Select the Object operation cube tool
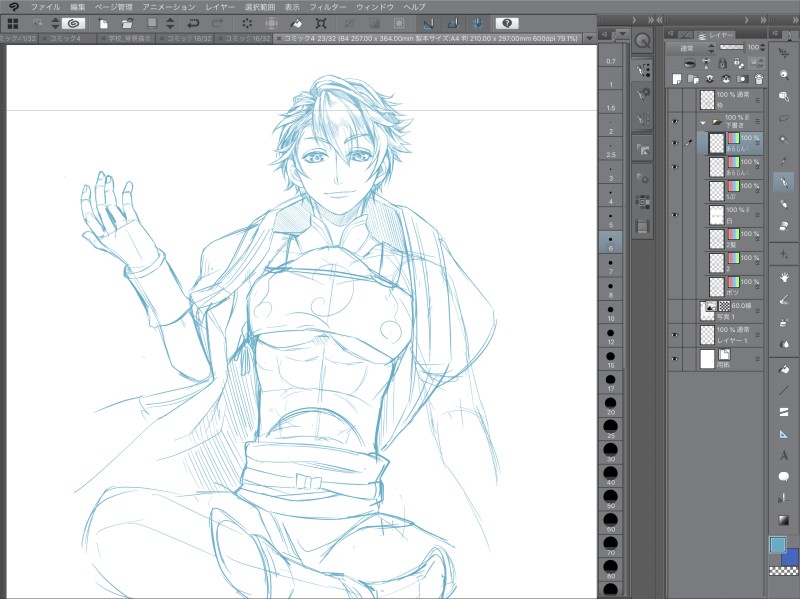Image resolution: width=800 pixels, height=599 pixels. 784,96
